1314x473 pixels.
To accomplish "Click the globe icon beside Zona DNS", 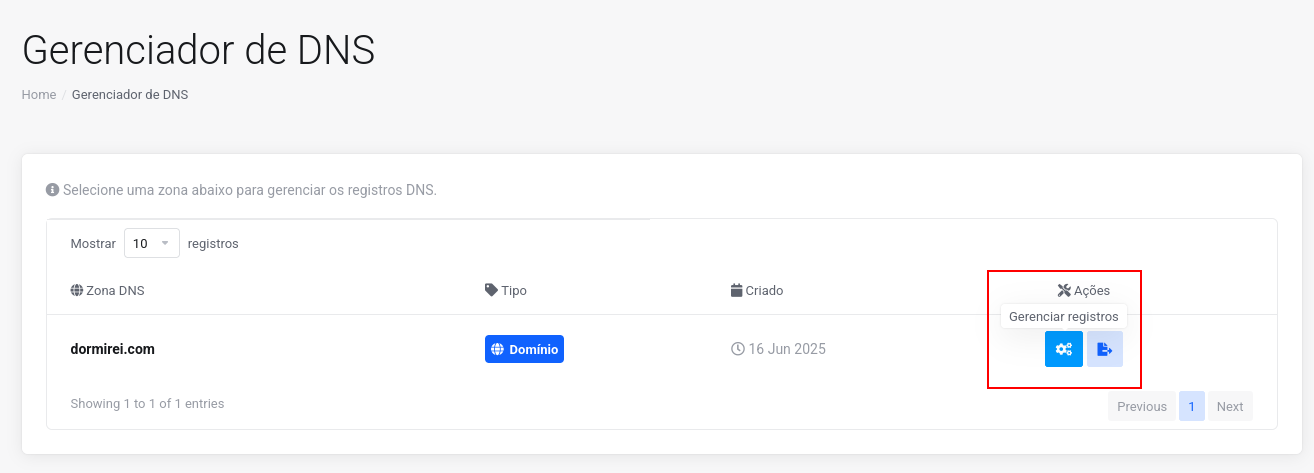I will [77, 290].
